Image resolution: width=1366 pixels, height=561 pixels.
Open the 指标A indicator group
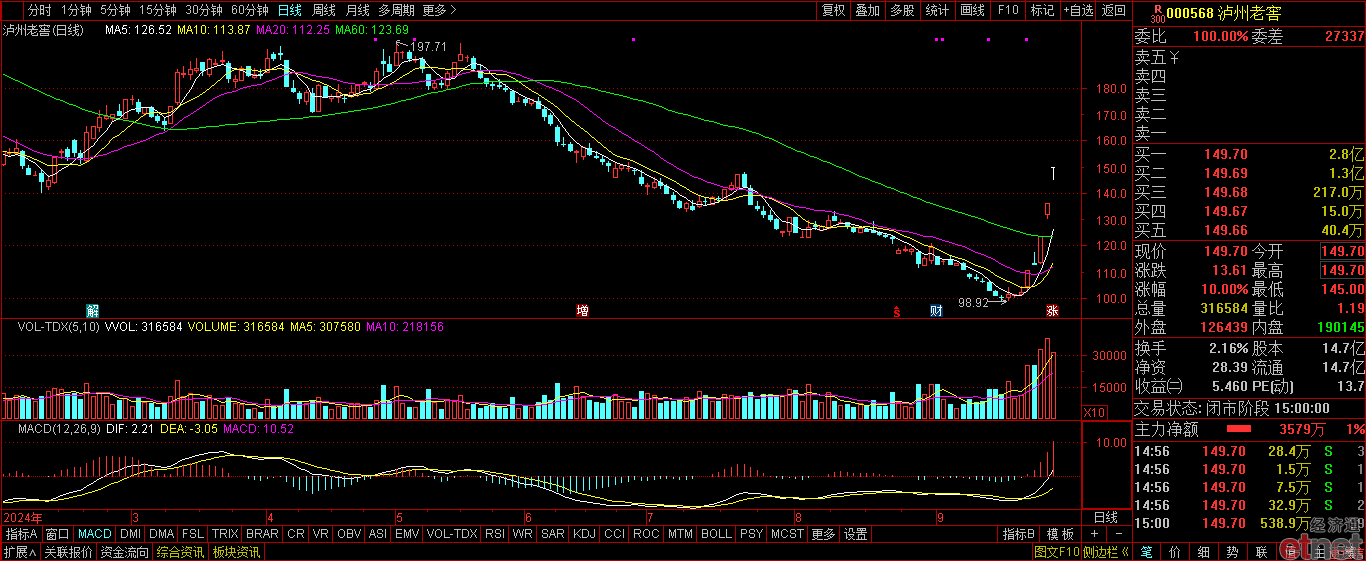(20, 534)
